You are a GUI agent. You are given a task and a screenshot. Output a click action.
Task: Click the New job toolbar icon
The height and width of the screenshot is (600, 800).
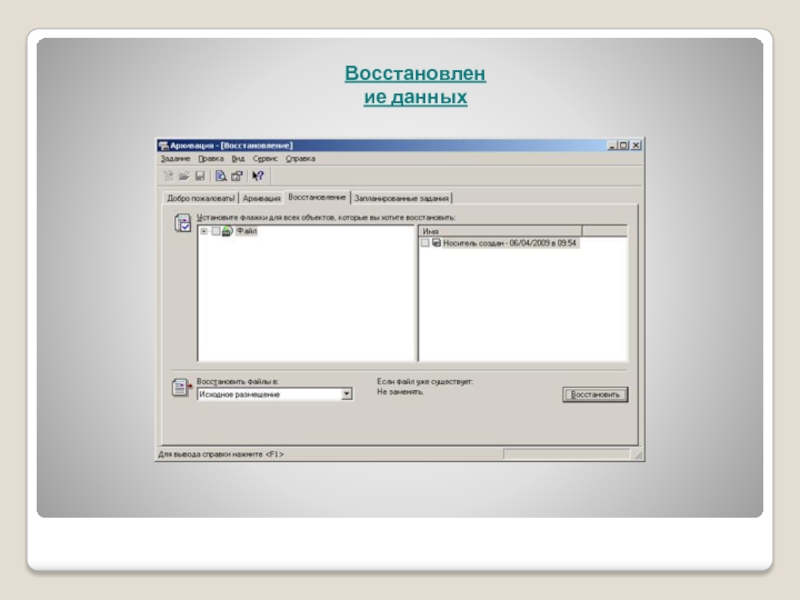[168, 176]
